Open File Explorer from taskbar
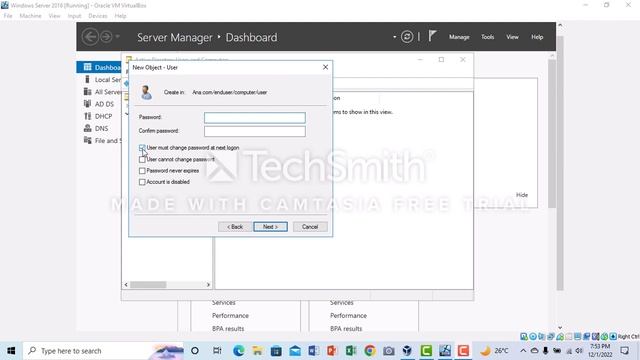This screenshot has height=360, width=640. coord(258,351)
